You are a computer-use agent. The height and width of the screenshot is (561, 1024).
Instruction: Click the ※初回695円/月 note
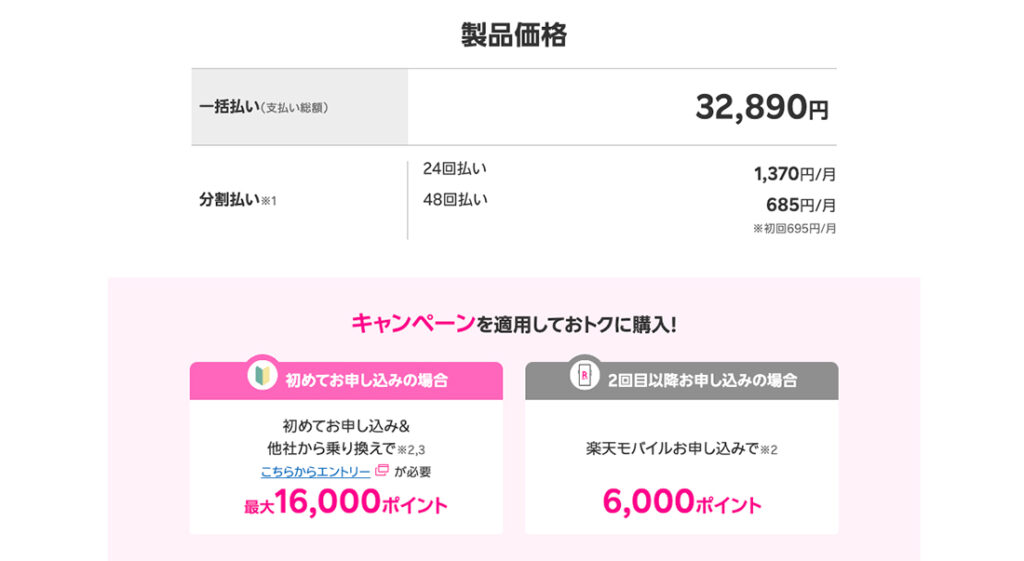click(x=794, y=229)
